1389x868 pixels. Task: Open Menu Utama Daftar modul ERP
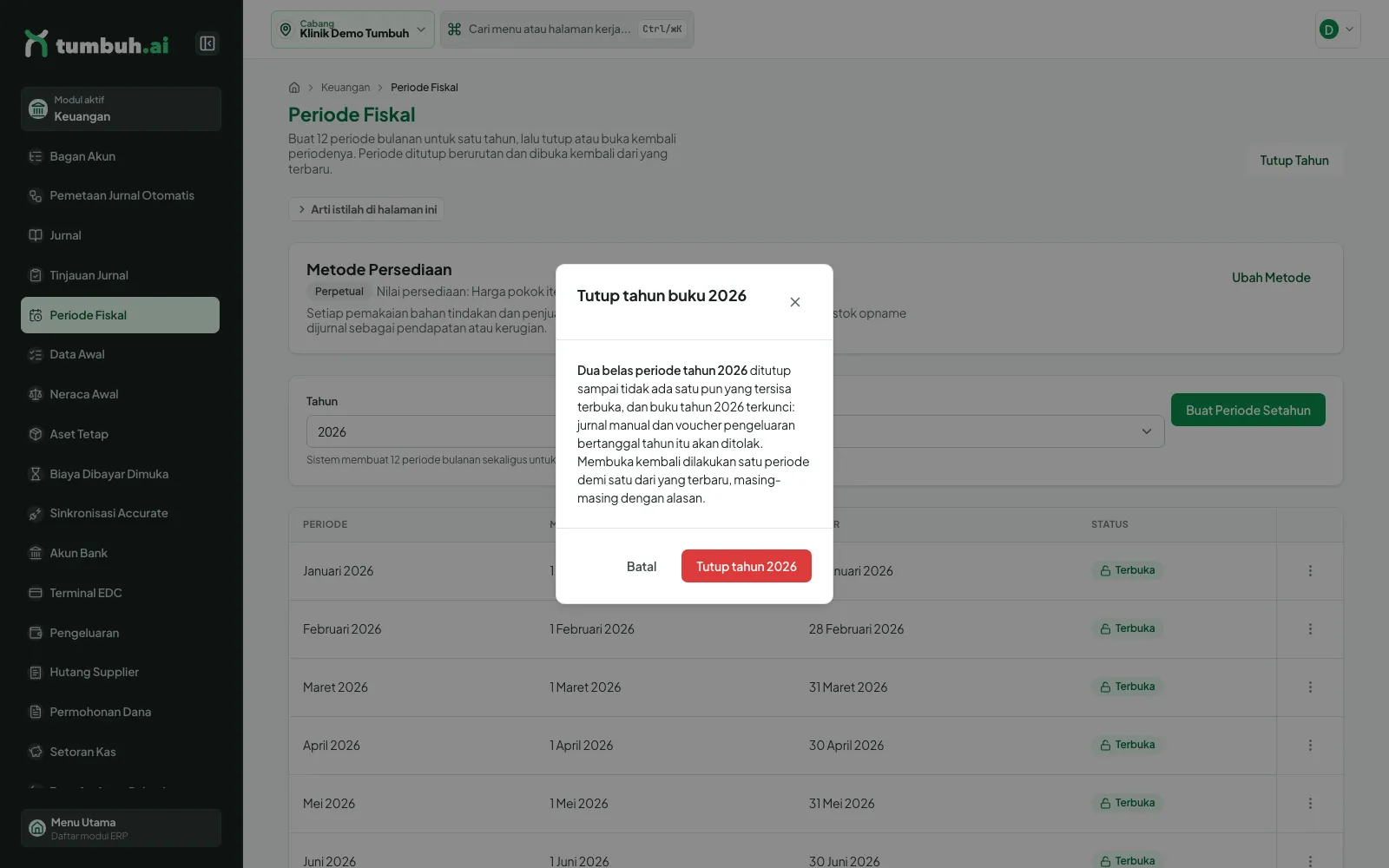(121, 828)
